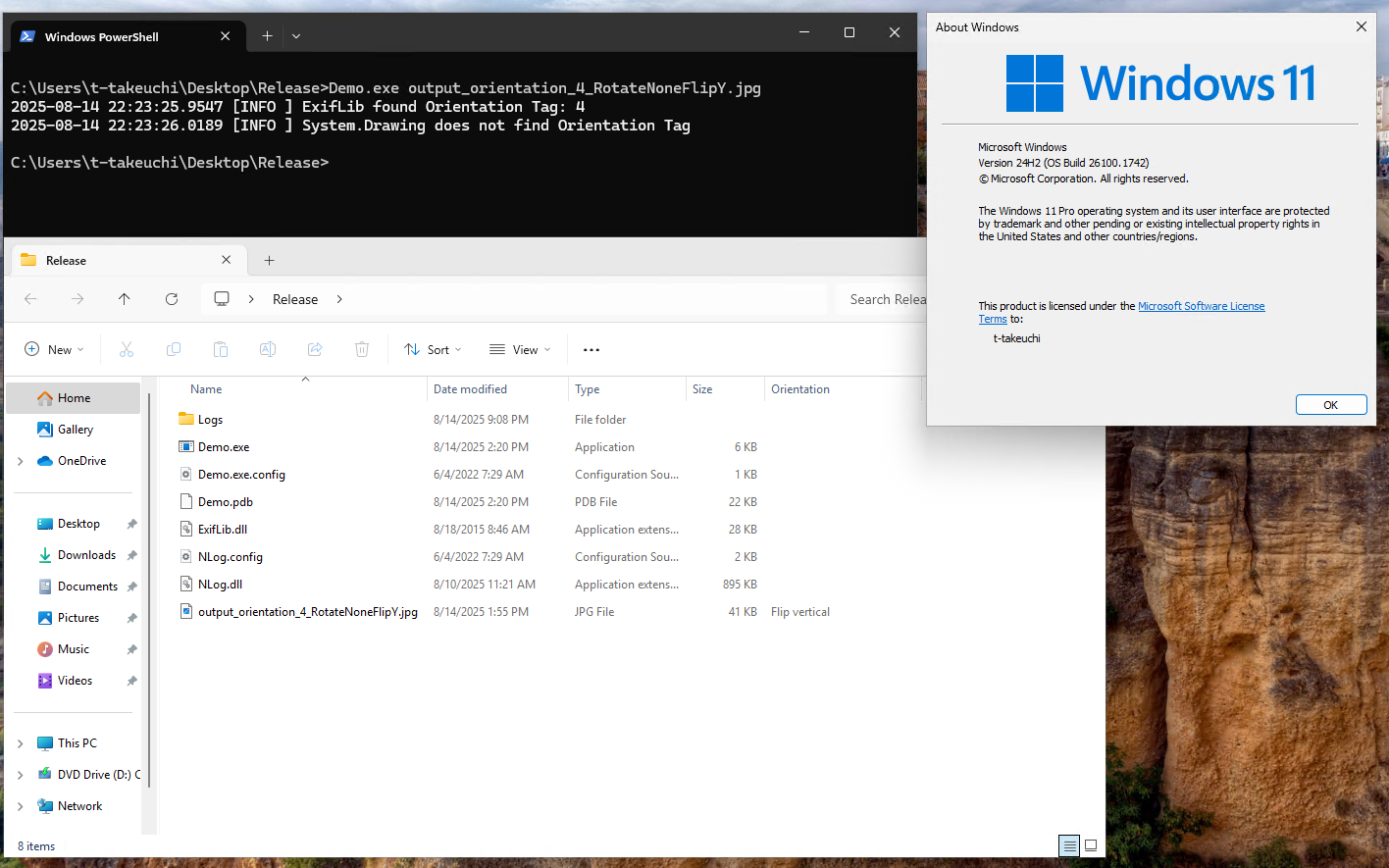
Task: Click chevron before Release in address bar
Action: pos(251,299)
